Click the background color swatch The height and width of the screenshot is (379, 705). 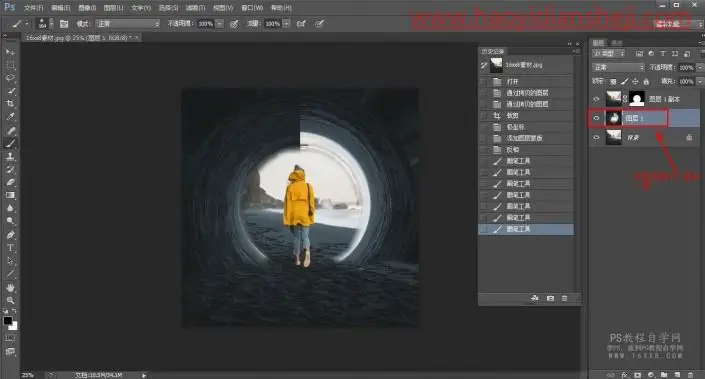[14, 326]
